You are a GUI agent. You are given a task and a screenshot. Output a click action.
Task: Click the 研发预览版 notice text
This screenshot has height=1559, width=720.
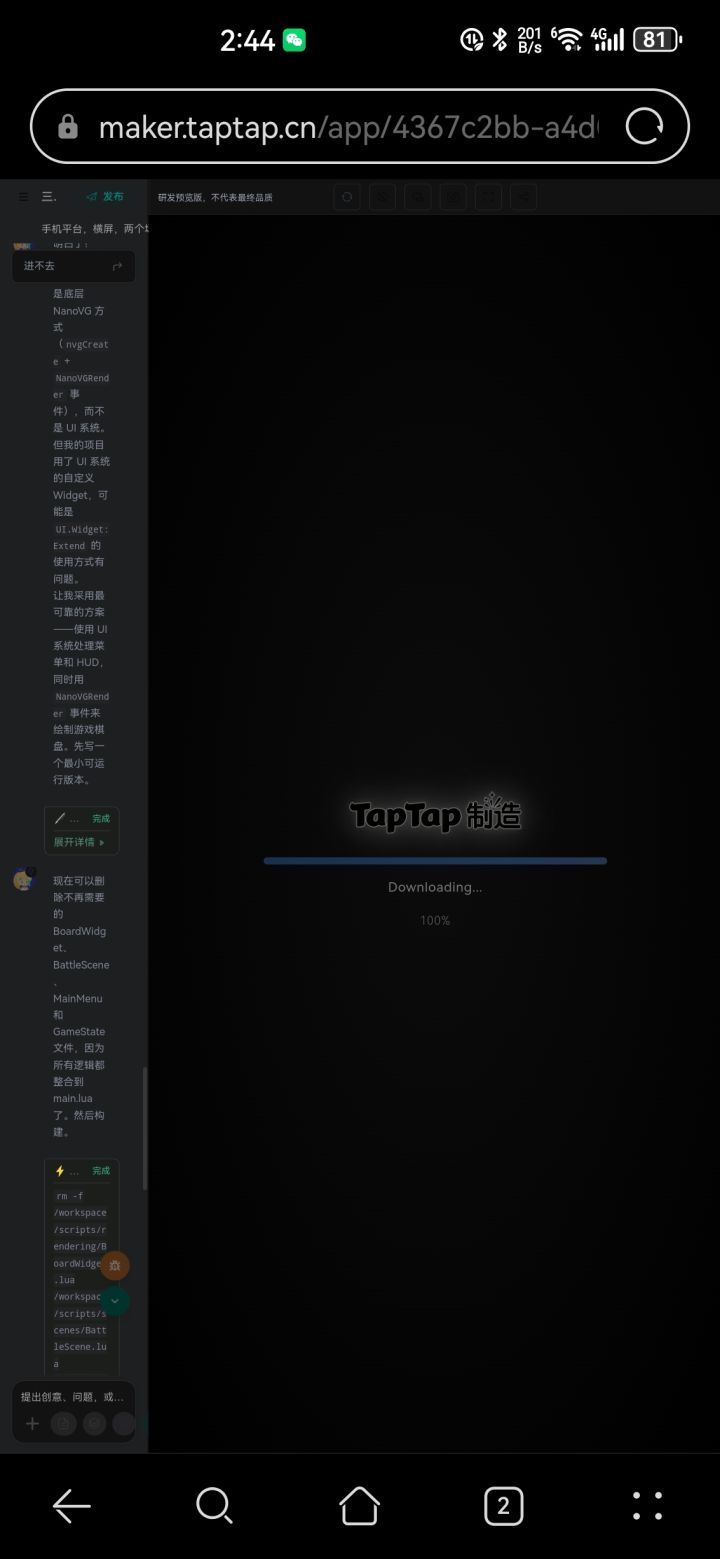point(215,197)
